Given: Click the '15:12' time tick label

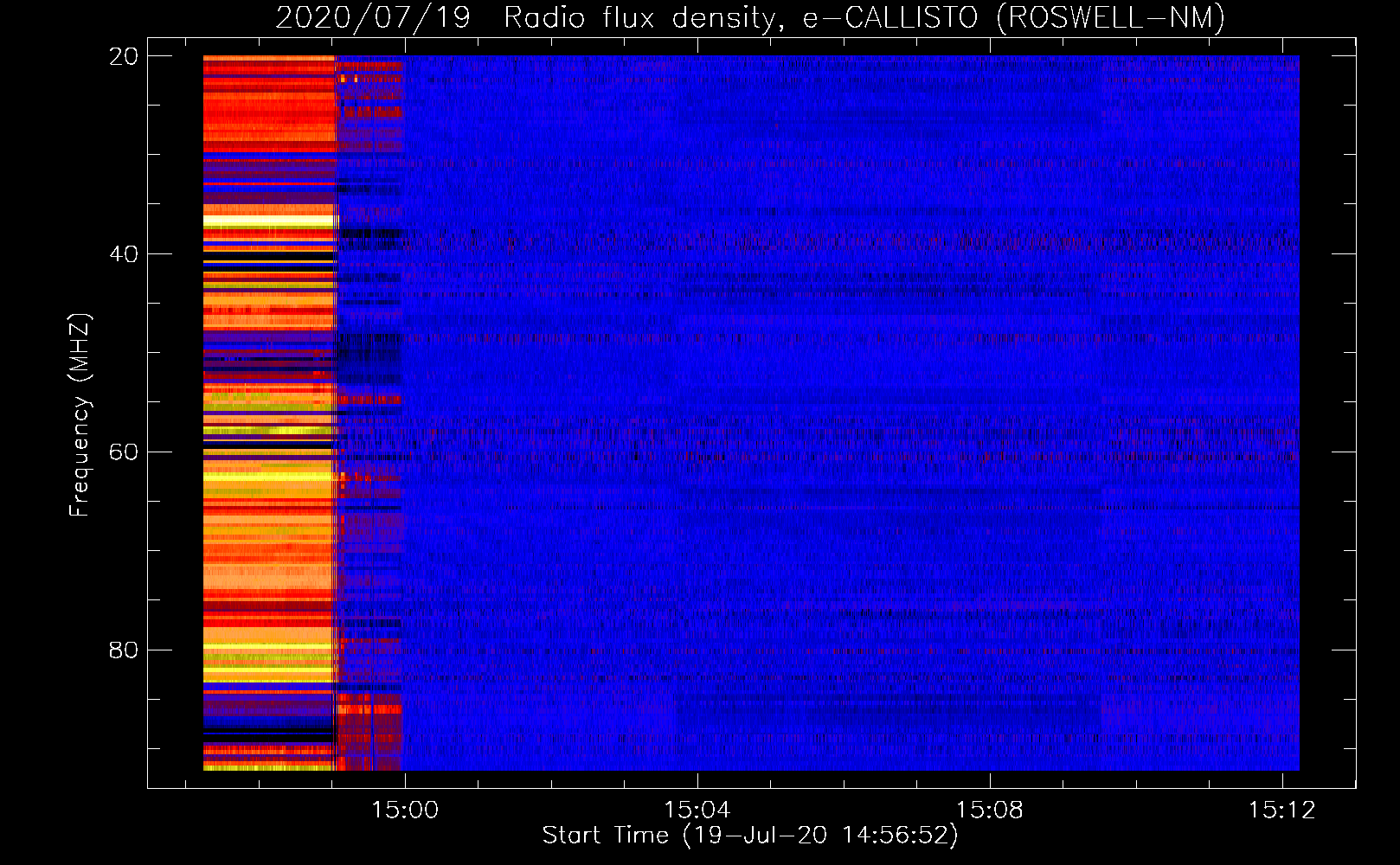Looking at the screenshot, I should (x=1281, y=810).
